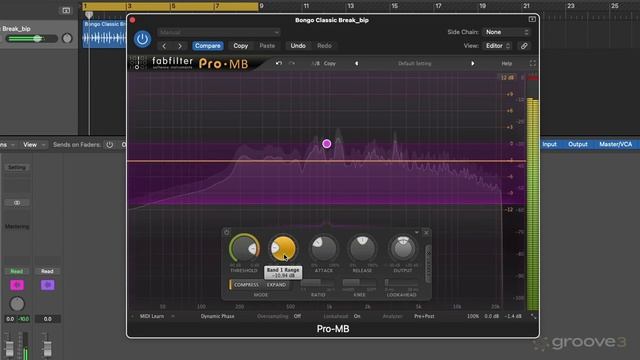
Task: Switch to the Master/VCA tab
Action: coord(616,144)
